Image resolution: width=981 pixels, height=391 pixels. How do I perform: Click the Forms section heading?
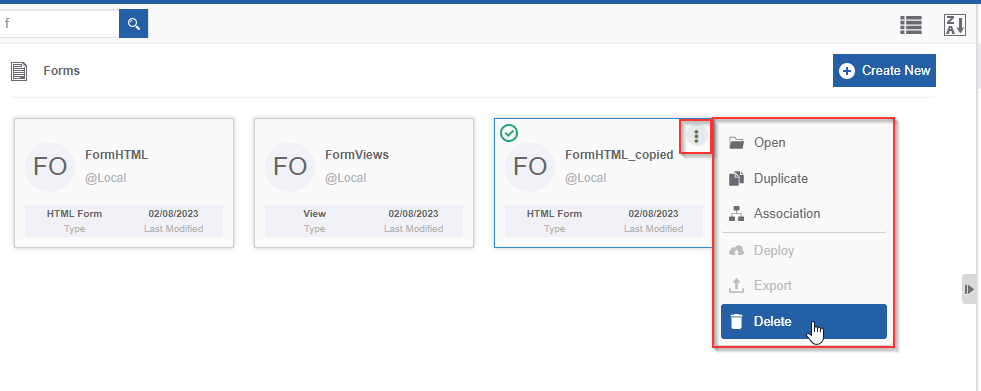(x=61, y=71)
